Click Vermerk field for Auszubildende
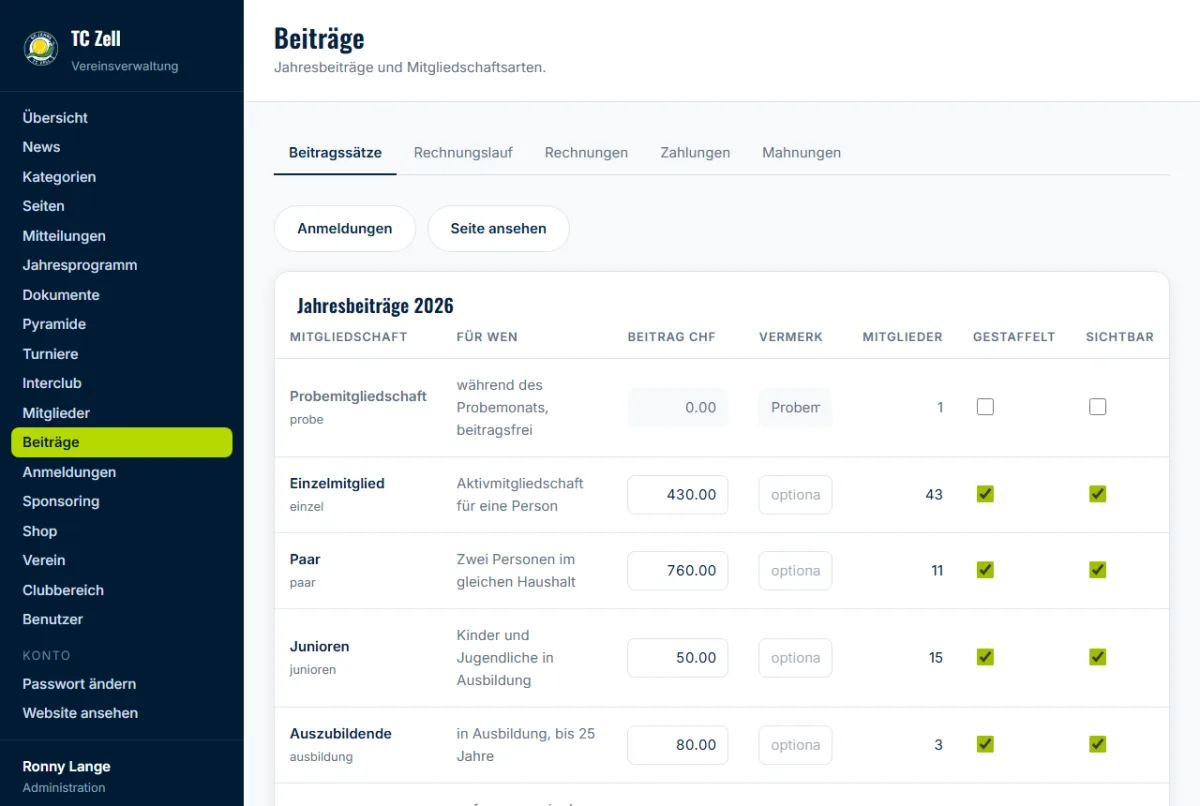This screenshot has height=806, width=1200. [x=795, y=745]
